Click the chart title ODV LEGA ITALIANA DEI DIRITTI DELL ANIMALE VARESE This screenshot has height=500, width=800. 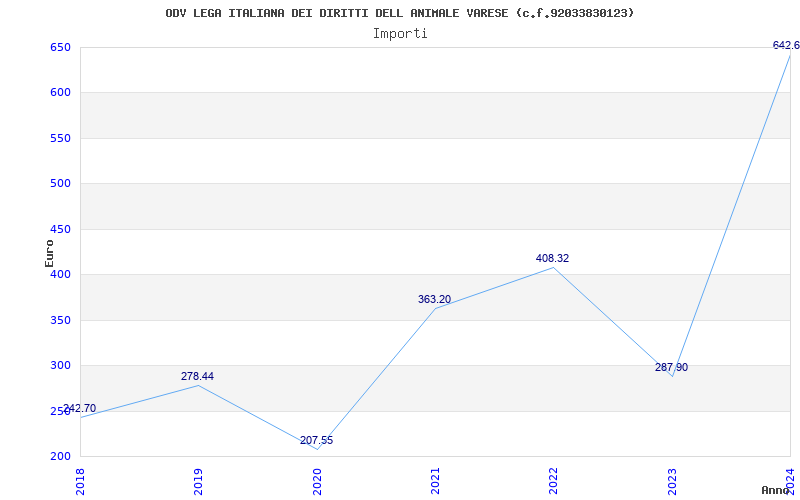[399, 13]
